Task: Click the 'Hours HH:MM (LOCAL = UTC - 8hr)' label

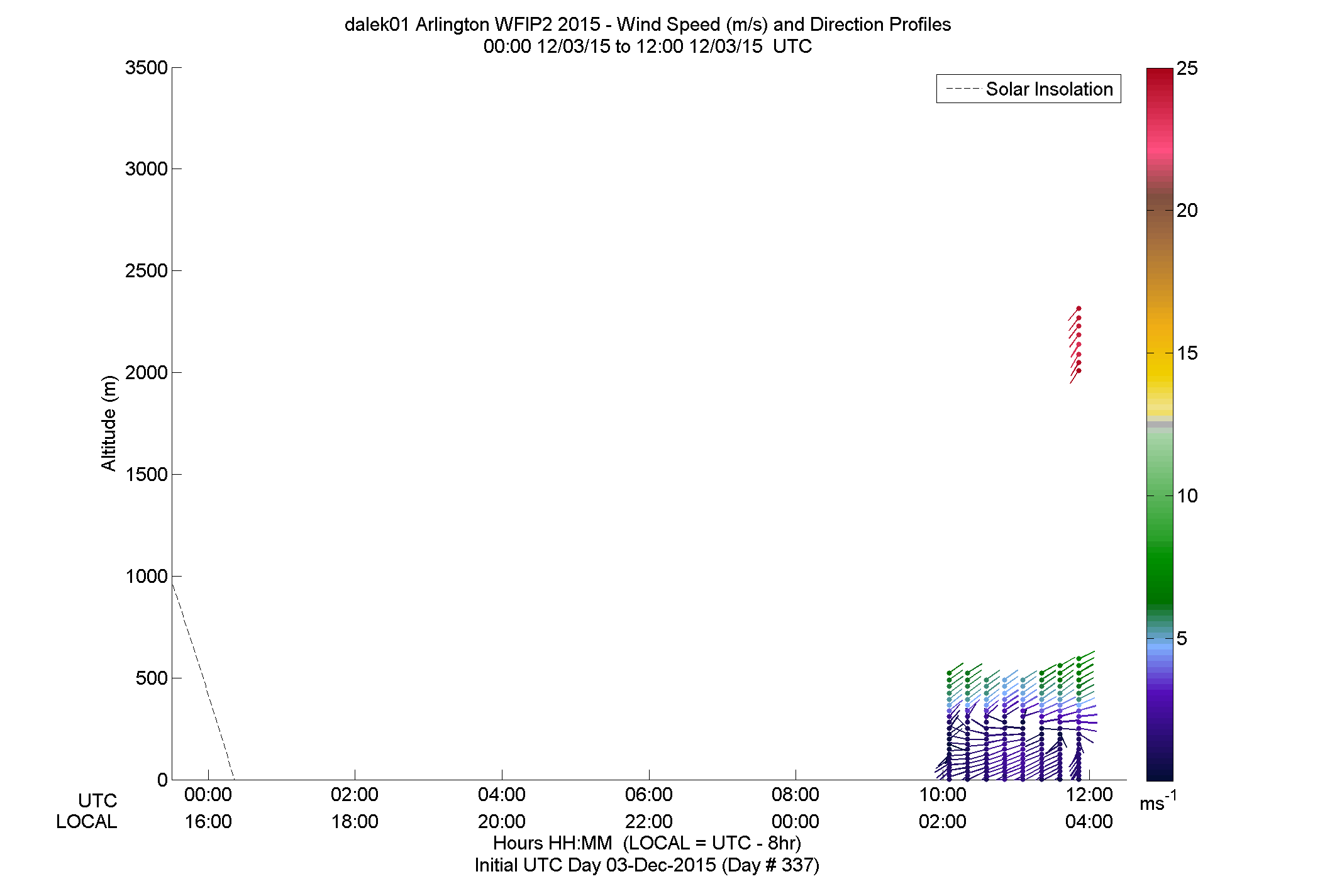Action: coord(647,843)
